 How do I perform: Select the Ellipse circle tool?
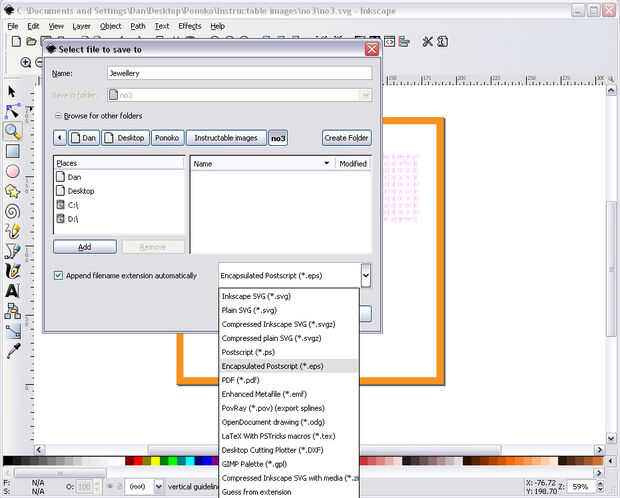tap(13, 171)
